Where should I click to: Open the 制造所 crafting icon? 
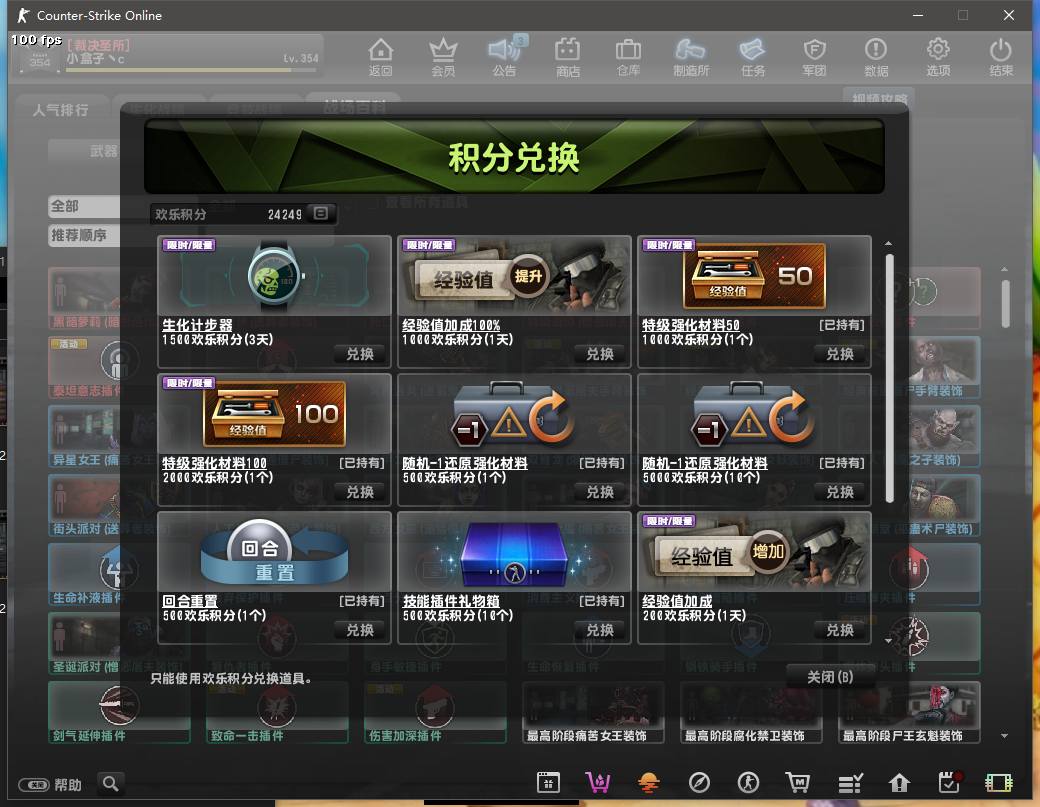coord(691,56)
